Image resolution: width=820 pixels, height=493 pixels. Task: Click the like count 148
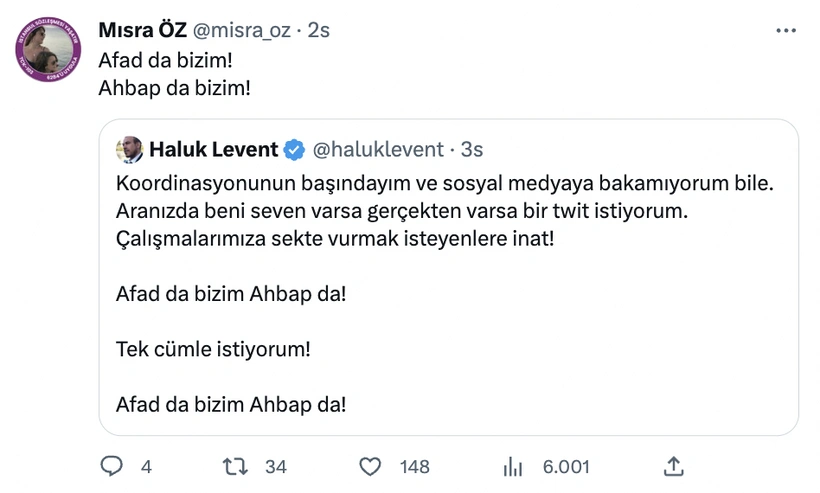point(414,467)
